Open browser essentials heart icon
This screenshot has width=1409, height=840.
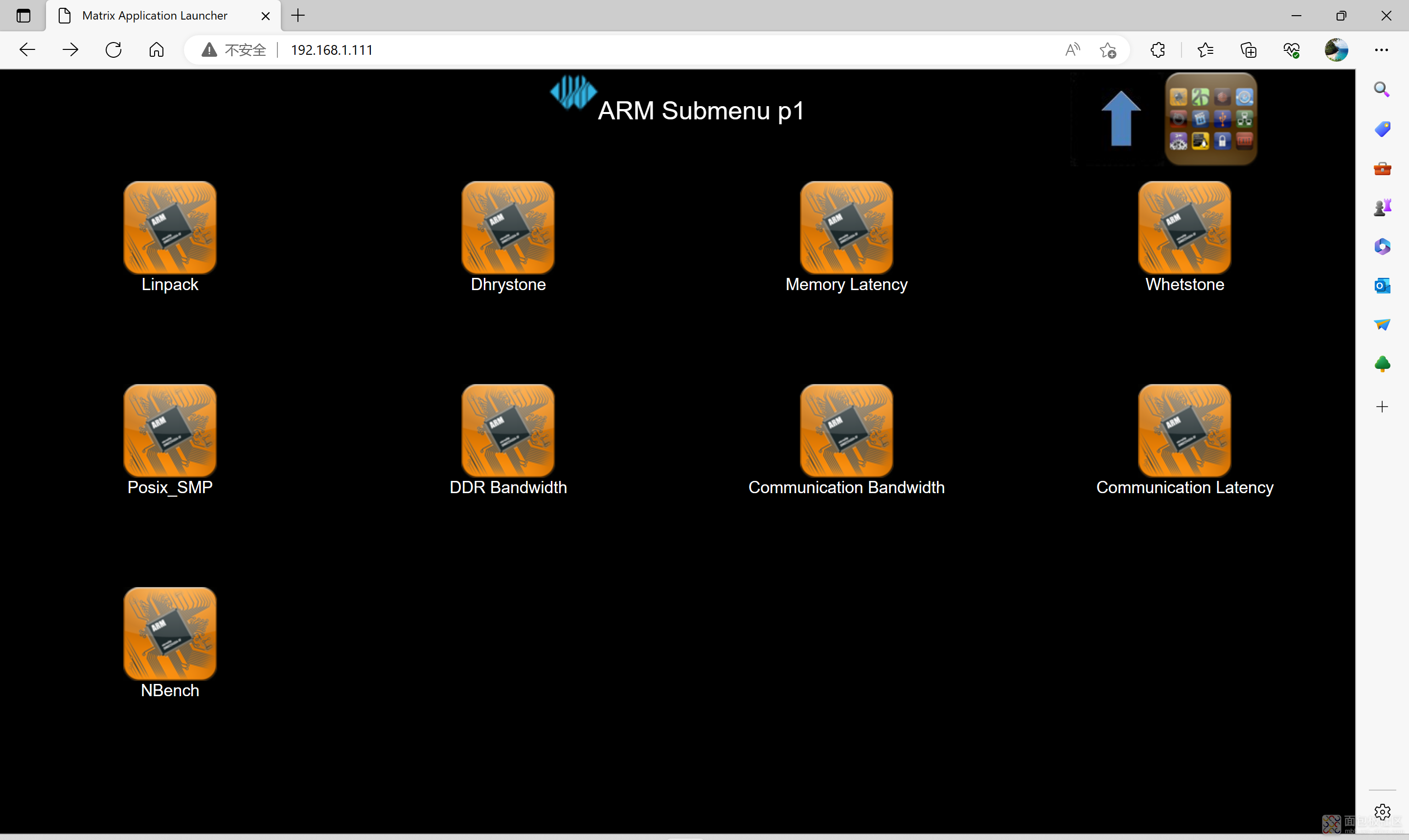click(1291, 50)
